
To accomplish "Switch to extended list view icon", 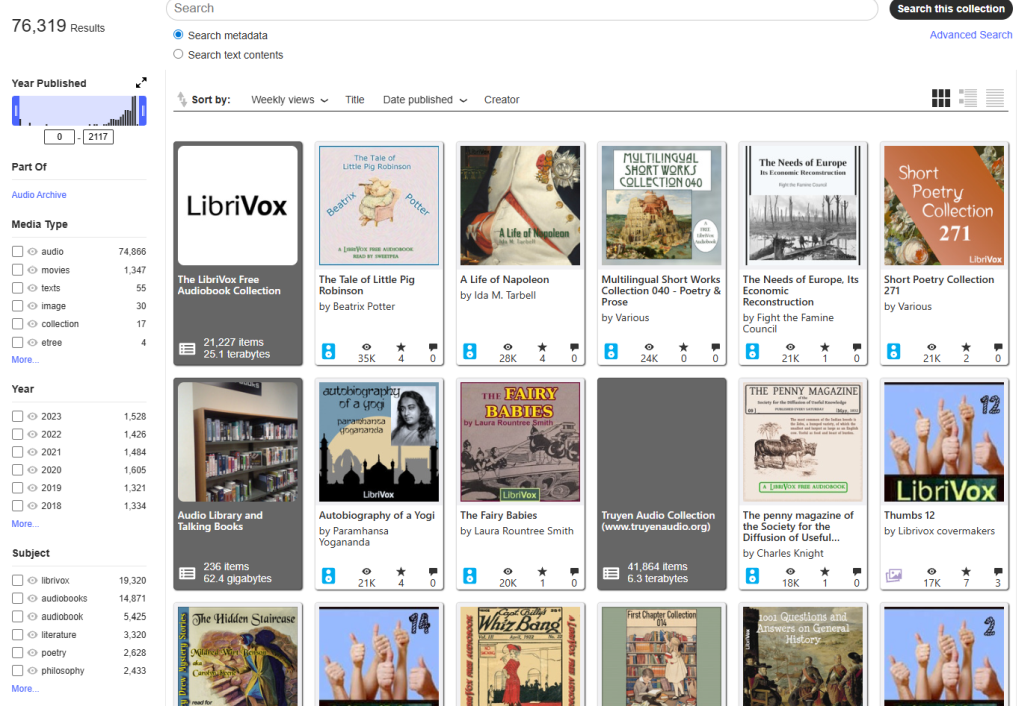I will pos(968,98).
